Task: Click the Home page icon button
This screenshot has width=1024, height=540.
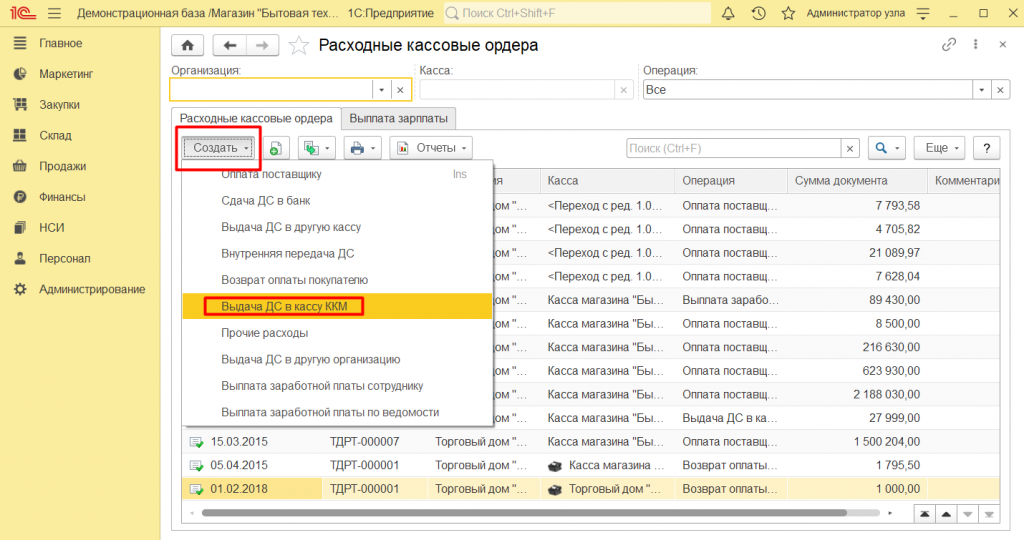Action: [x=187, y=46]
